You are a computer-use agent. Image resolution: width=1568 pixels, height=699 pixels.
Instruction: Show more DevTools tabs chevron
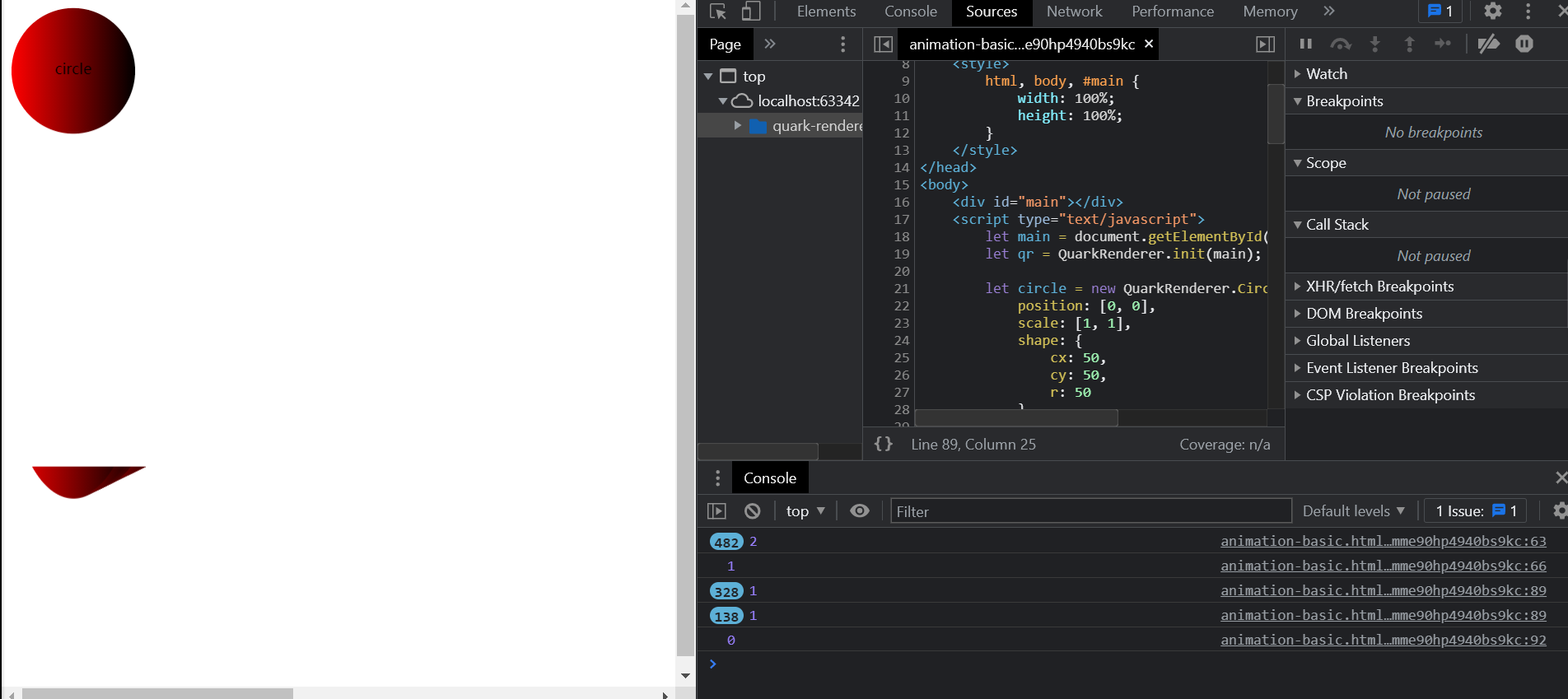tap(1328, 12)
